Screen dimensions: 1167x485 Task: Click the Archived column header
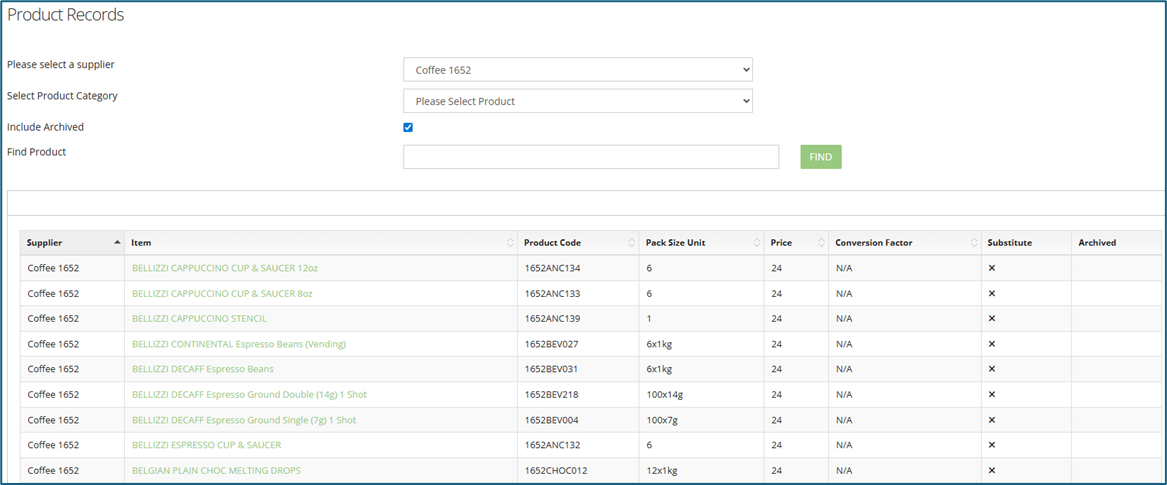coord(1116,243)
